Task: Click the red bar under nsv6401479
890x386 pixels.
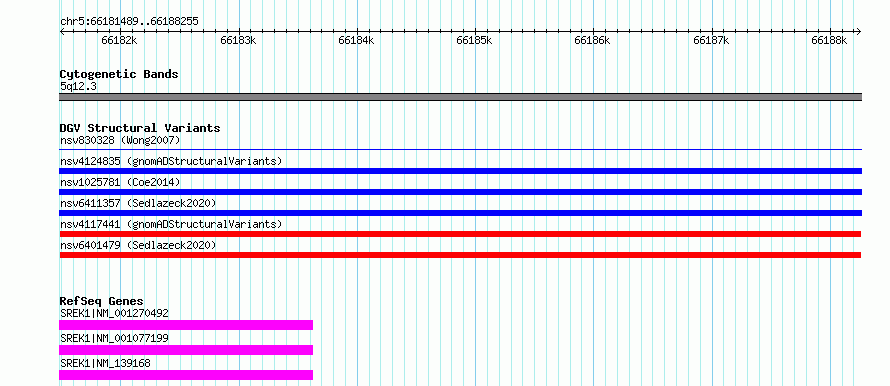Action: [x=460, y=255]
